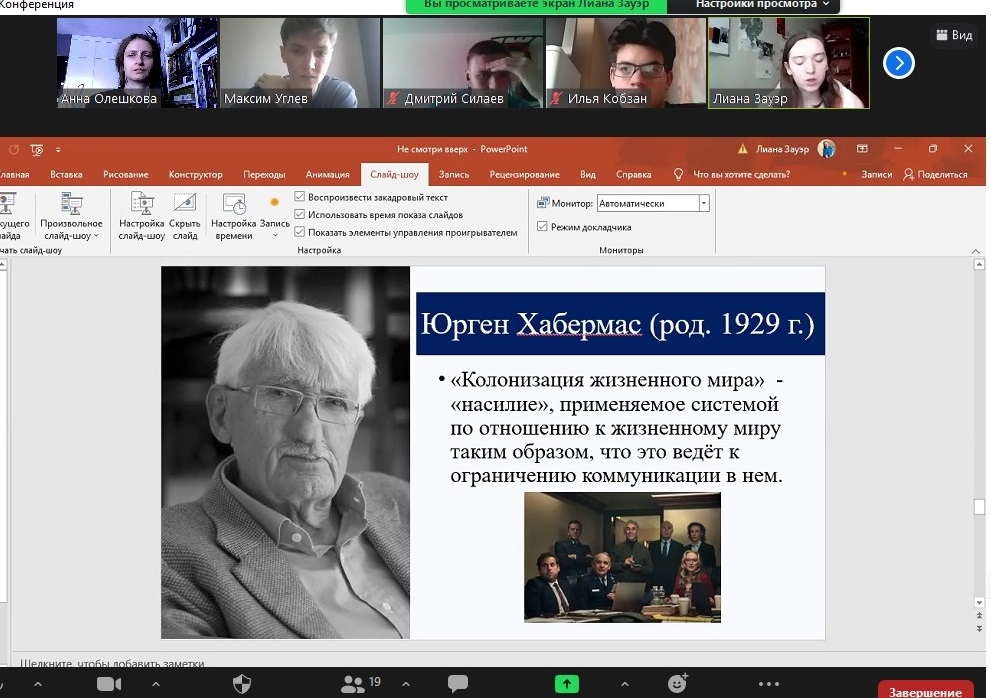
Task: Toggle Воспроизвести закадровый текст checkbox
Action: pyautogui.click(x=300, y=197)
